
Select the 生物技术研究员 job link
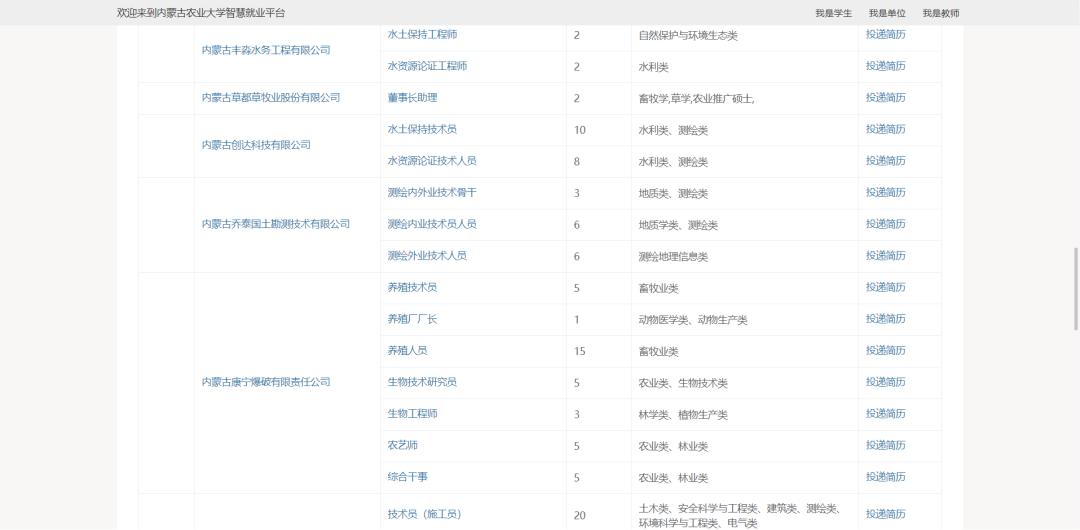422,382
